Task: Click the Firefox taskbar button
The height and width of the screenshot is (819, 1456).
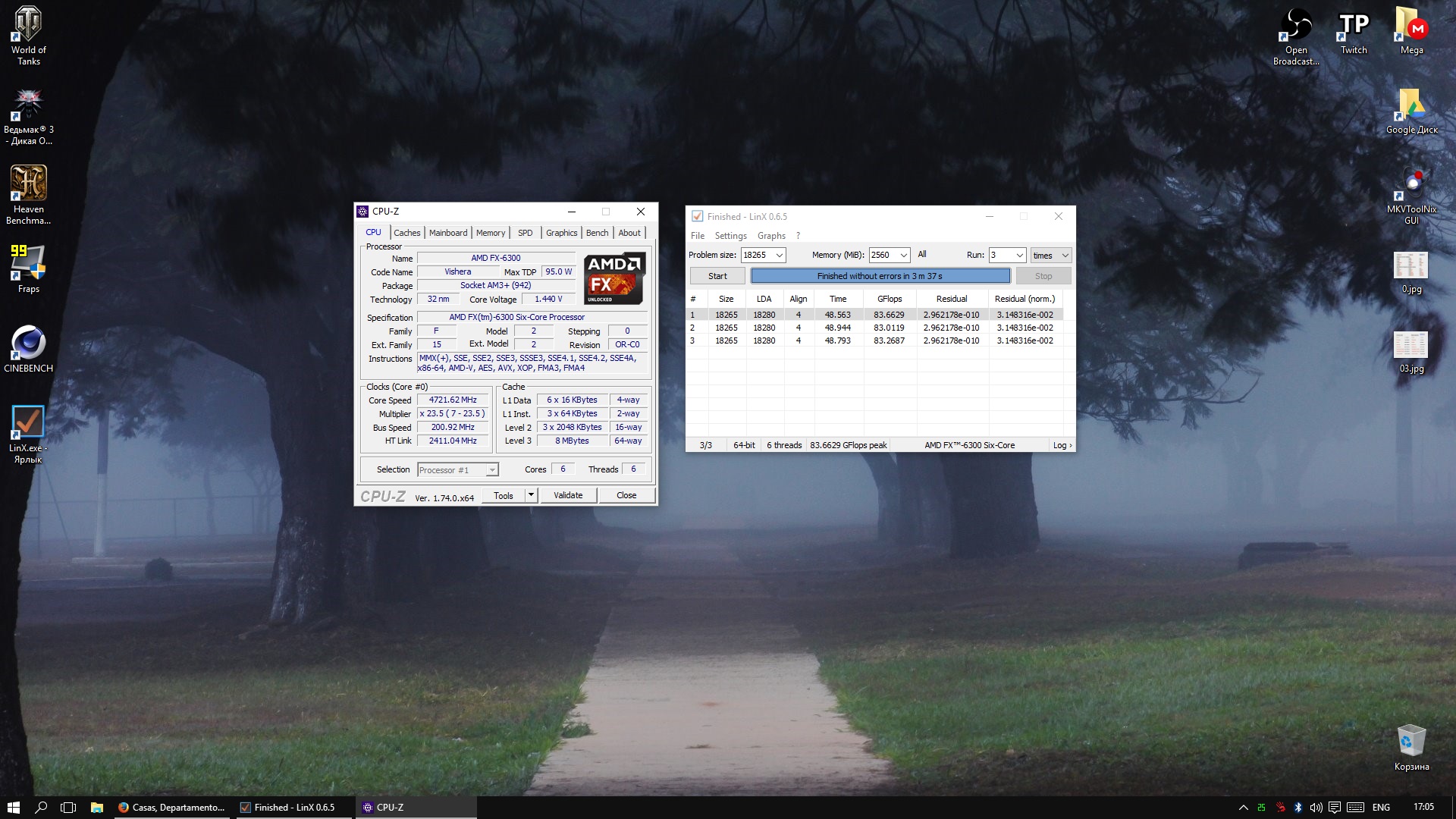Action: [172, 808]
